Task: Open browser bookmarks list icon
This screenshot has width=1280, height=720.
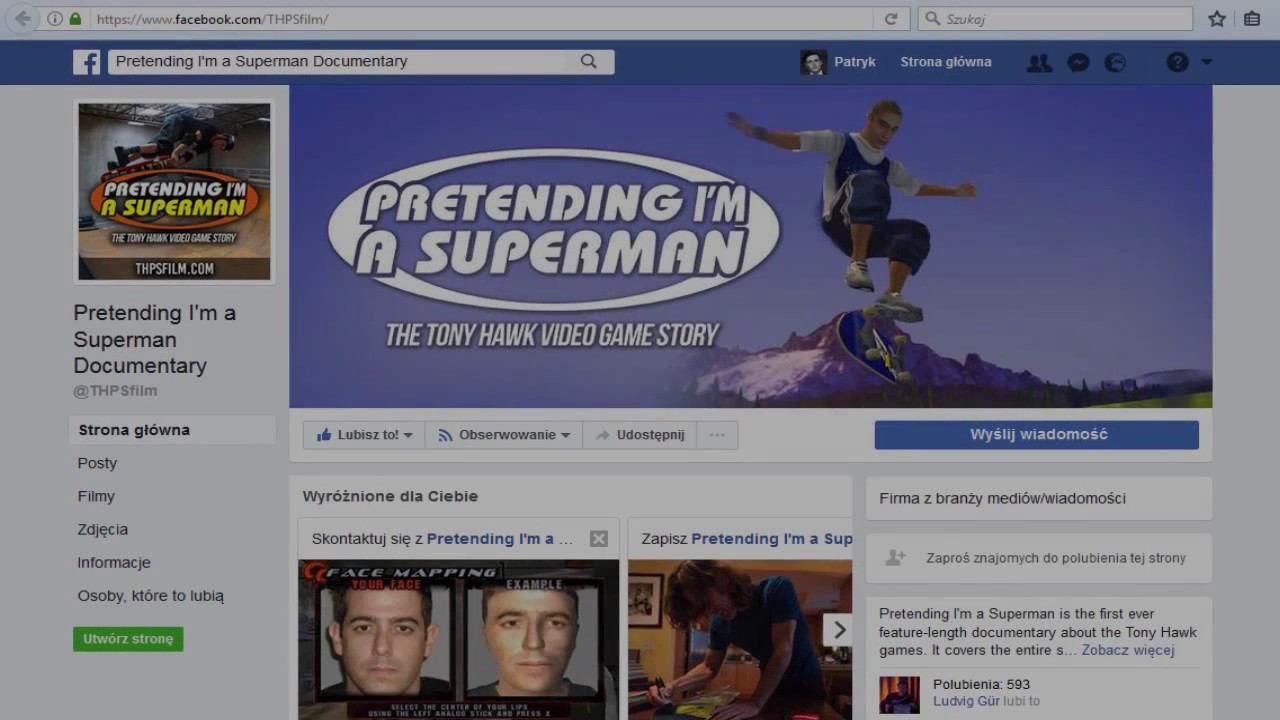Action: (x=1252, y=19)
